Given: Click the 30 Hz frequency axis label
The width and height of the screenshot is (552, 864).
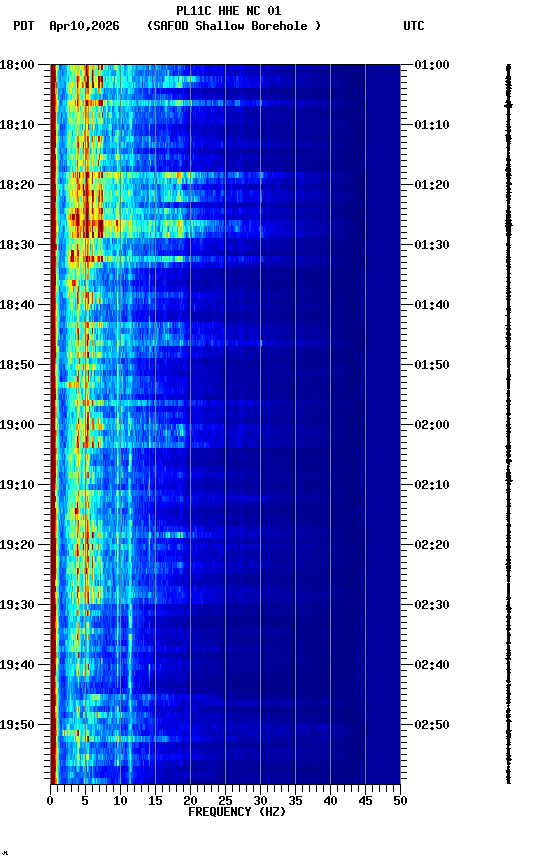Looking at the screenshot, I should coord(260,801).
